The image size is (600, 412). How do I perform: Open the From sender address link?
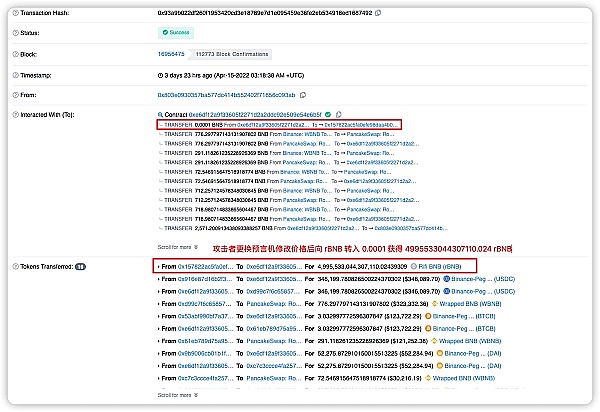click(x=227, y=95)
